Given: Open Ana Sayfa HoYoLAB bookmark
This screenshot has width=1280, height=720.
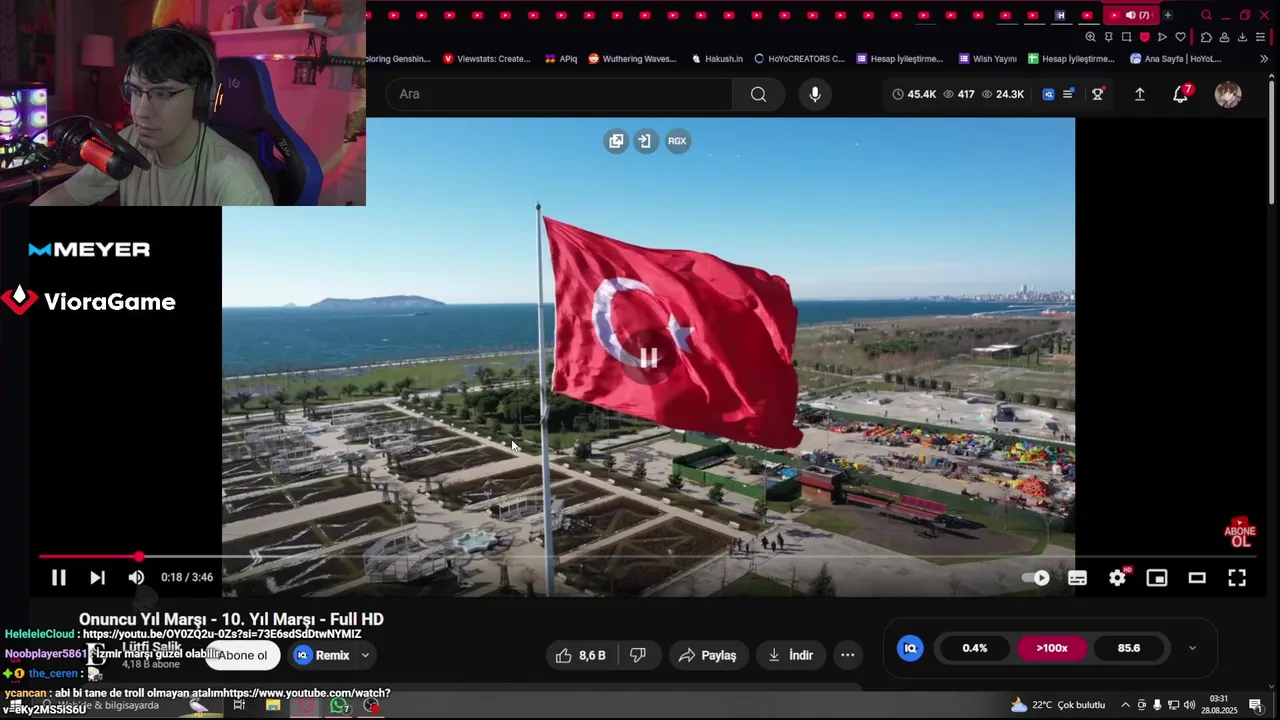Looking at the screenshot, I should [x=1175, y=59].
